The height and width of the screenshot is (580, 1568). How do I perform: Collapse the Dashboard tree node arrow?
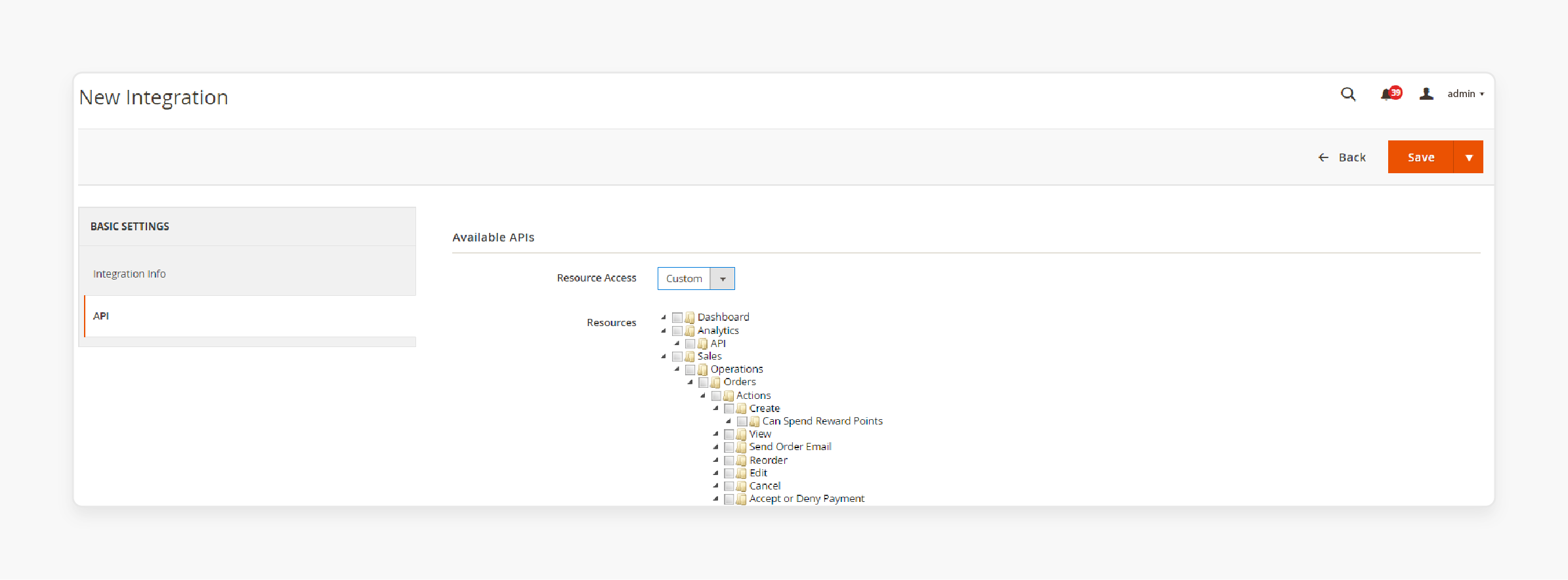tap(664, 317)
